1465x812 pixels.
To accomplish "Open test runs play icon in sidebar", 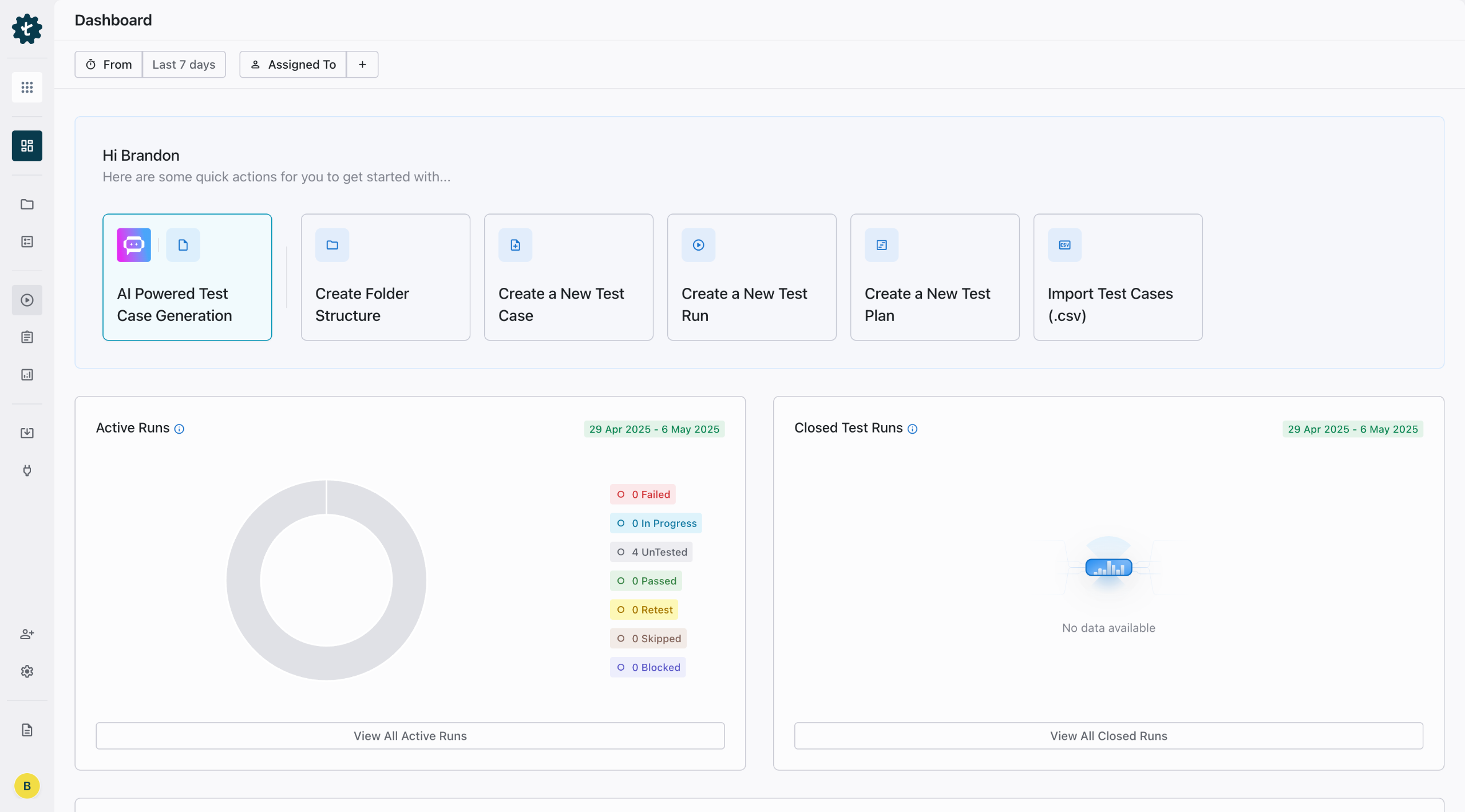I will pyautogui.click(x=27, y=300).
